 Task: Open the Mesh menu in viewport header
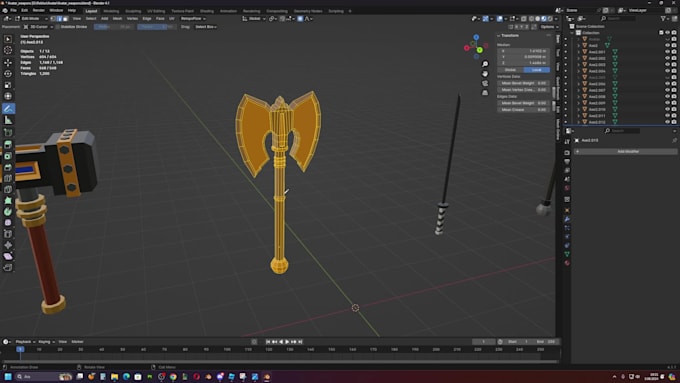(x=118, y=19)
